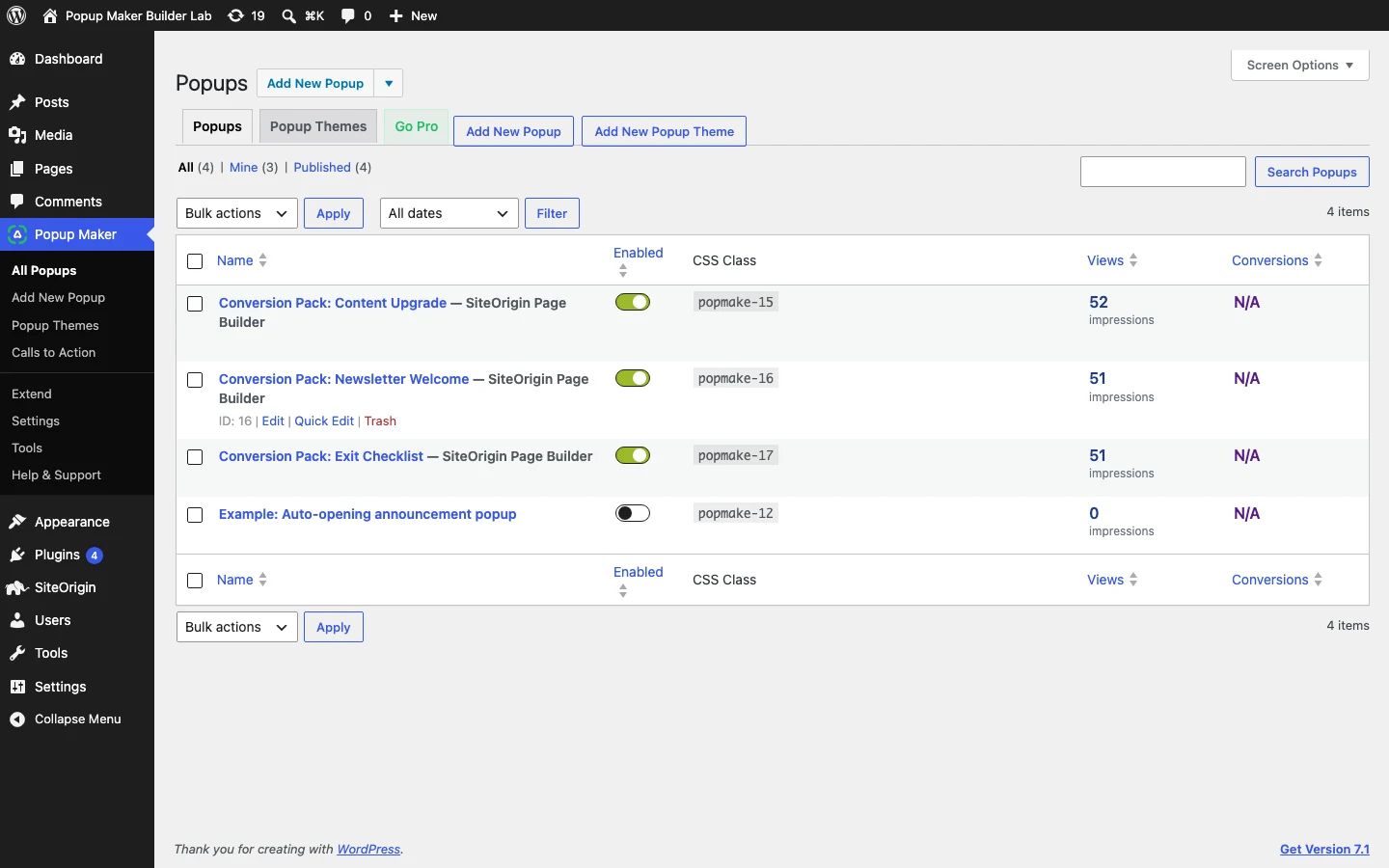Open the comments bubble icon in admin bar
The image size is (1389, 868).
pos(348,15)
